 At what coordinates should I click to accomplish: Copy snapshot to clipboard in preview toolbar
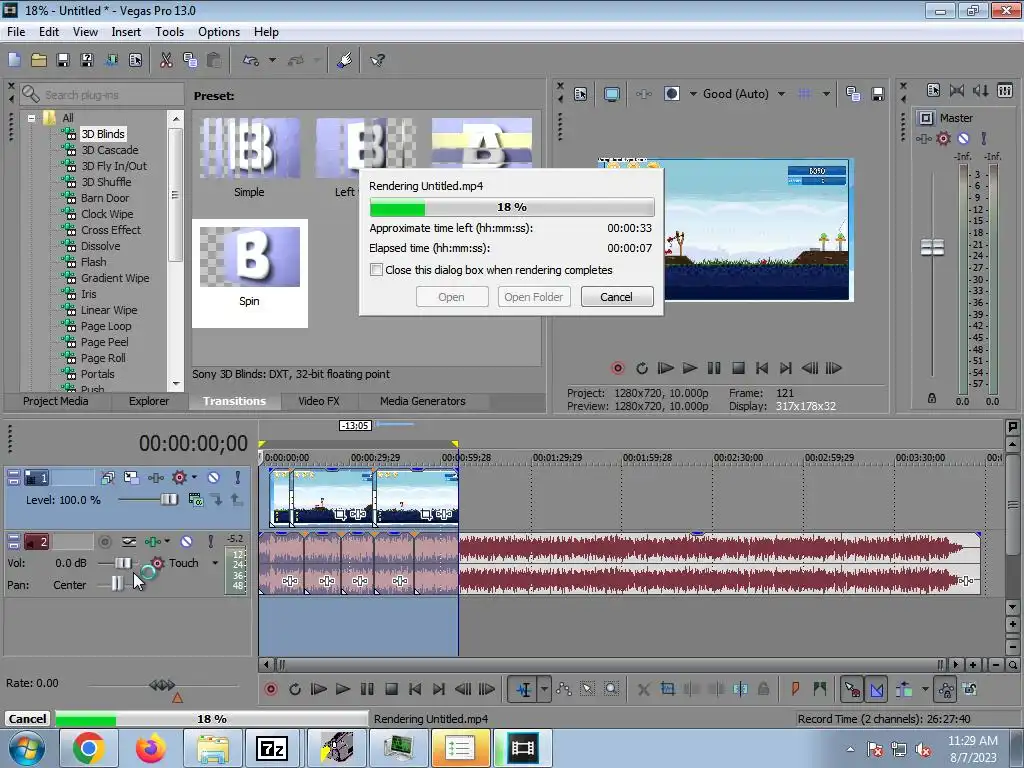853,94
